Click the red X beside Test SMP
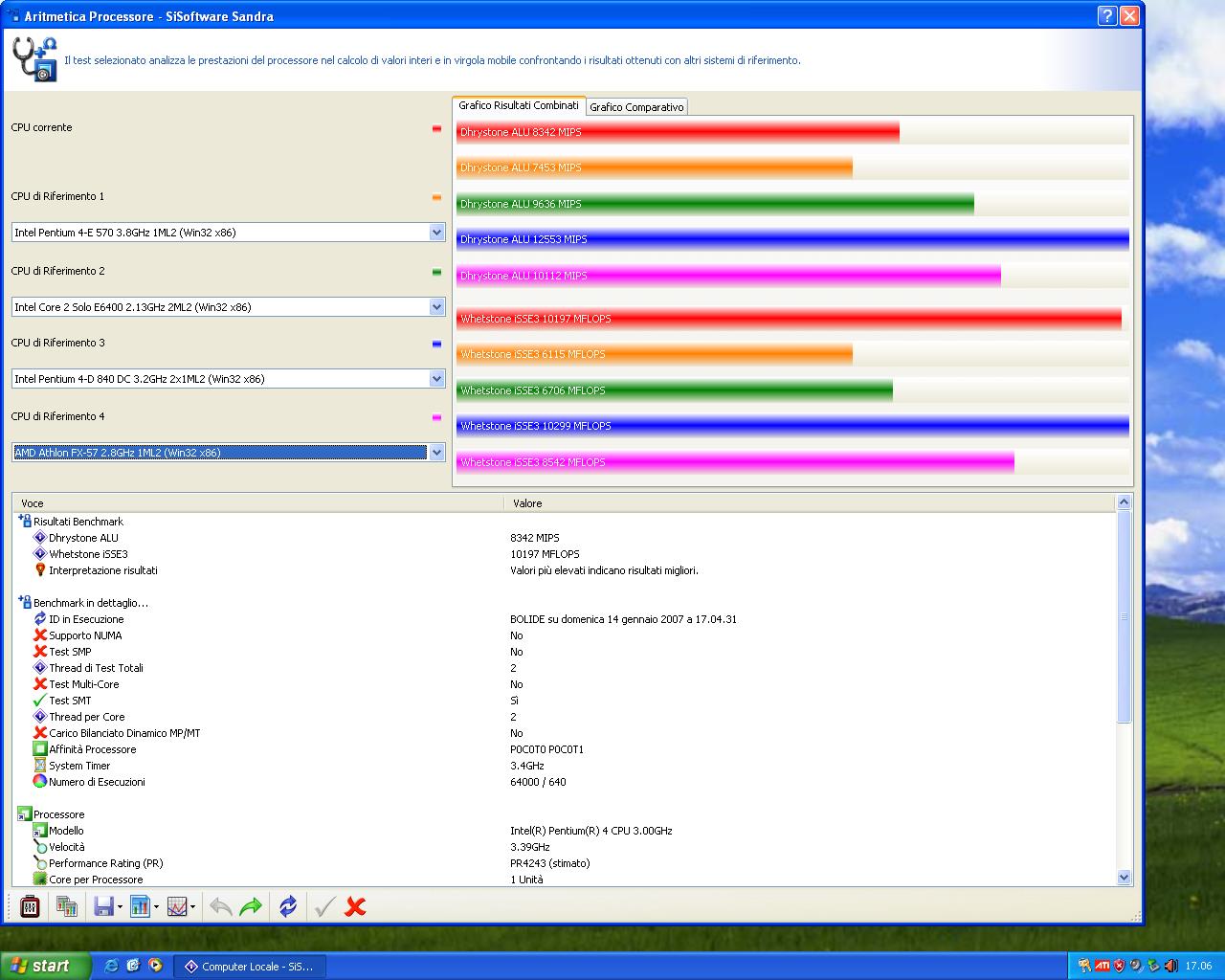Viewport: 1225px width, 980px height. tap(40, 652)
